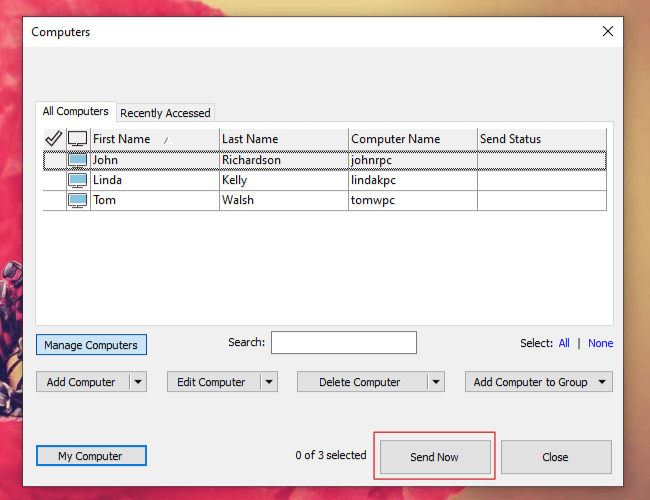Select all computers via All link
The image size is (650, 500).
564,343
